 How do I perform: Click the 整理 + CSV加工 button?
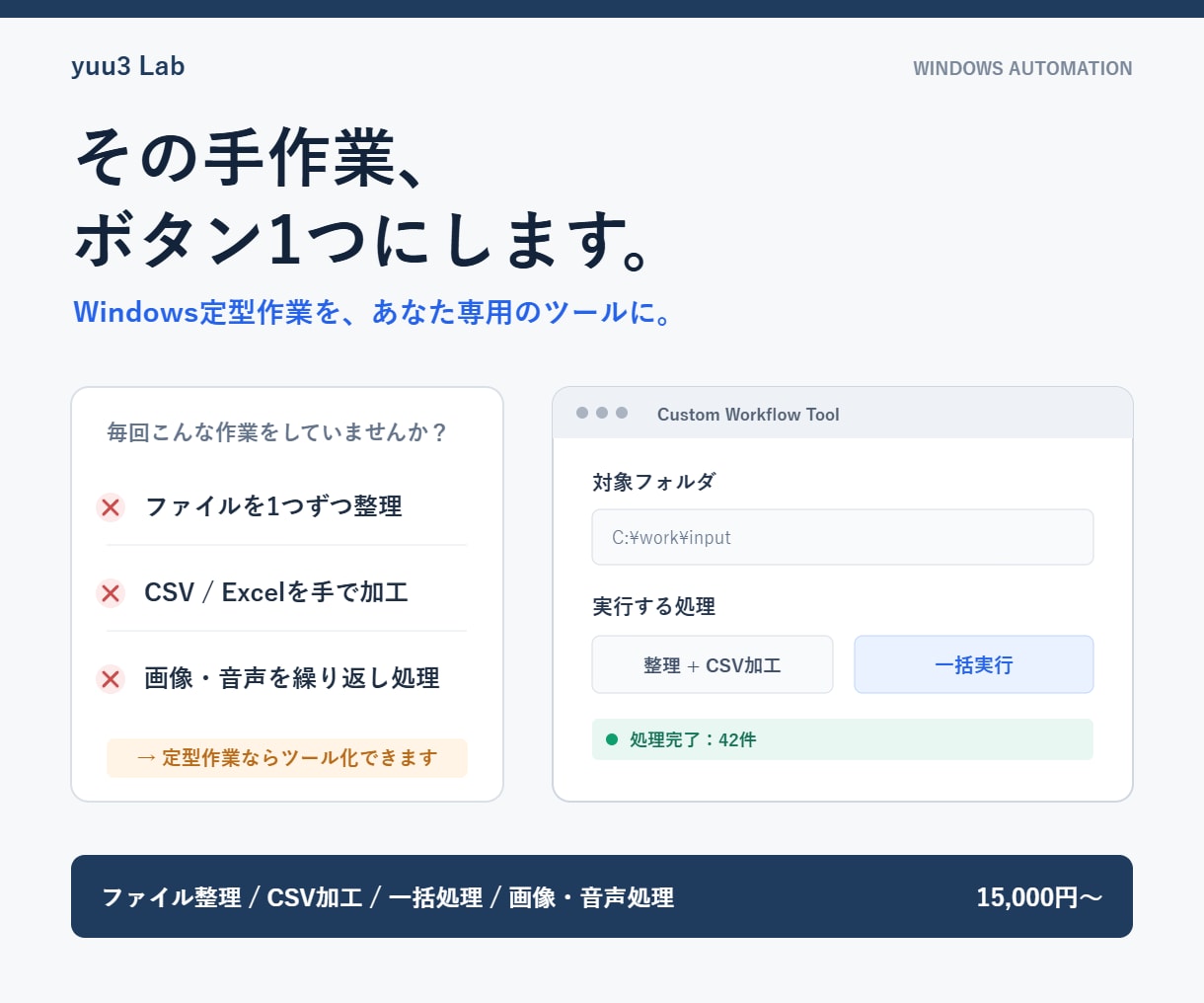coord(713,664)
